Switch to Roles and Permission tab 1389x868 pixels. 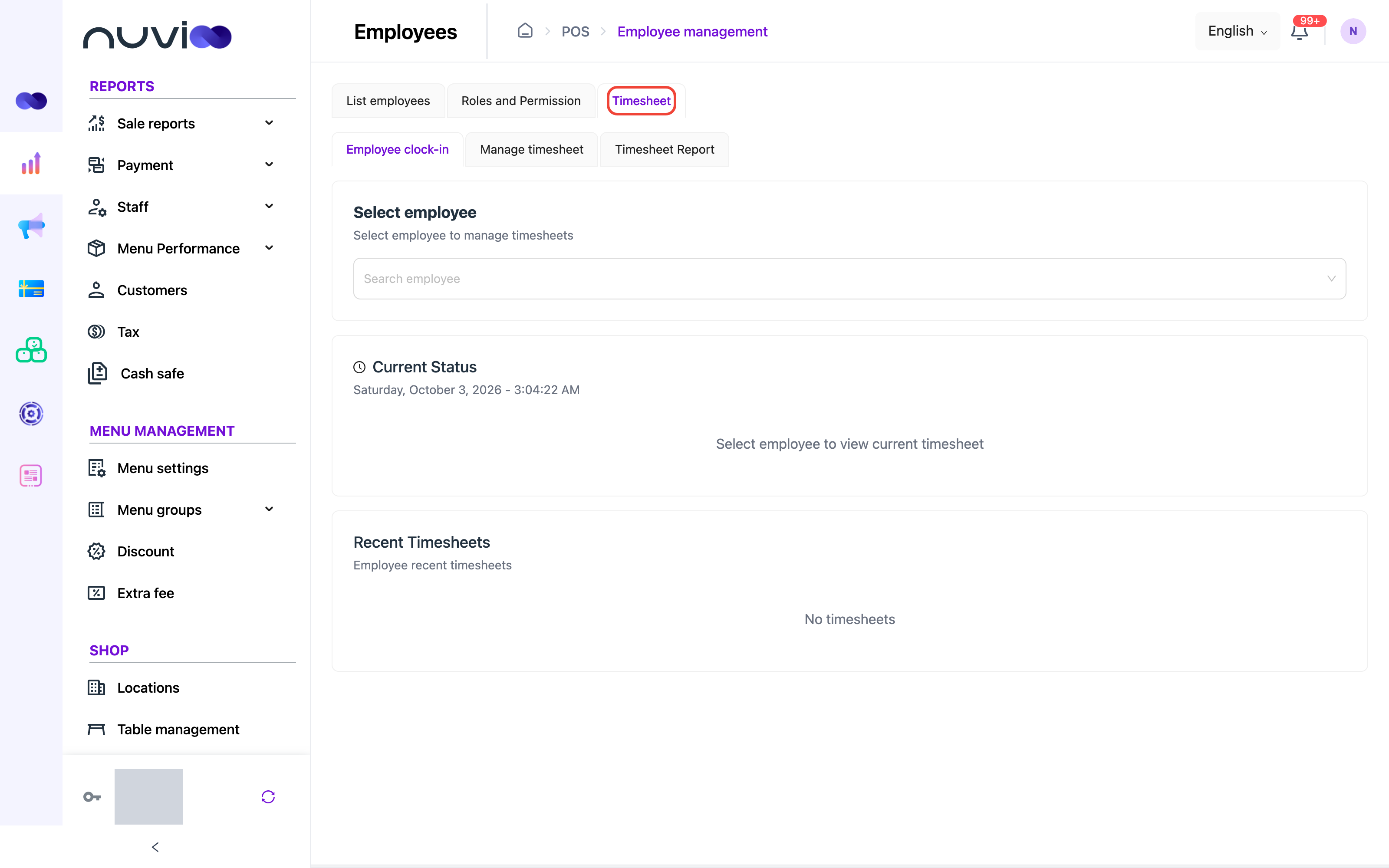point(520,100)
